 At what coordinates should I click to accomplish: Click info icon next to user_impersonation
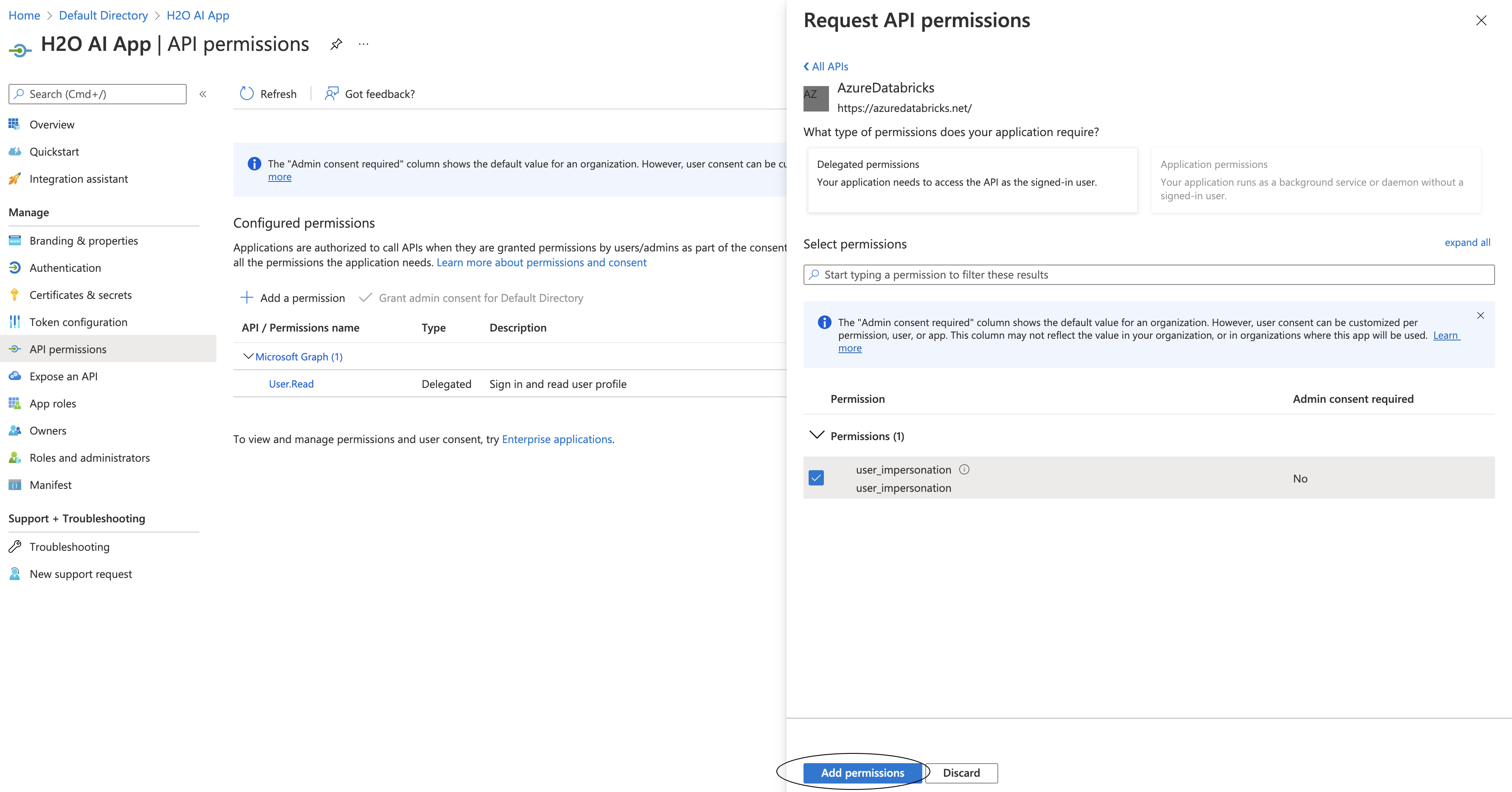[964, 469]
